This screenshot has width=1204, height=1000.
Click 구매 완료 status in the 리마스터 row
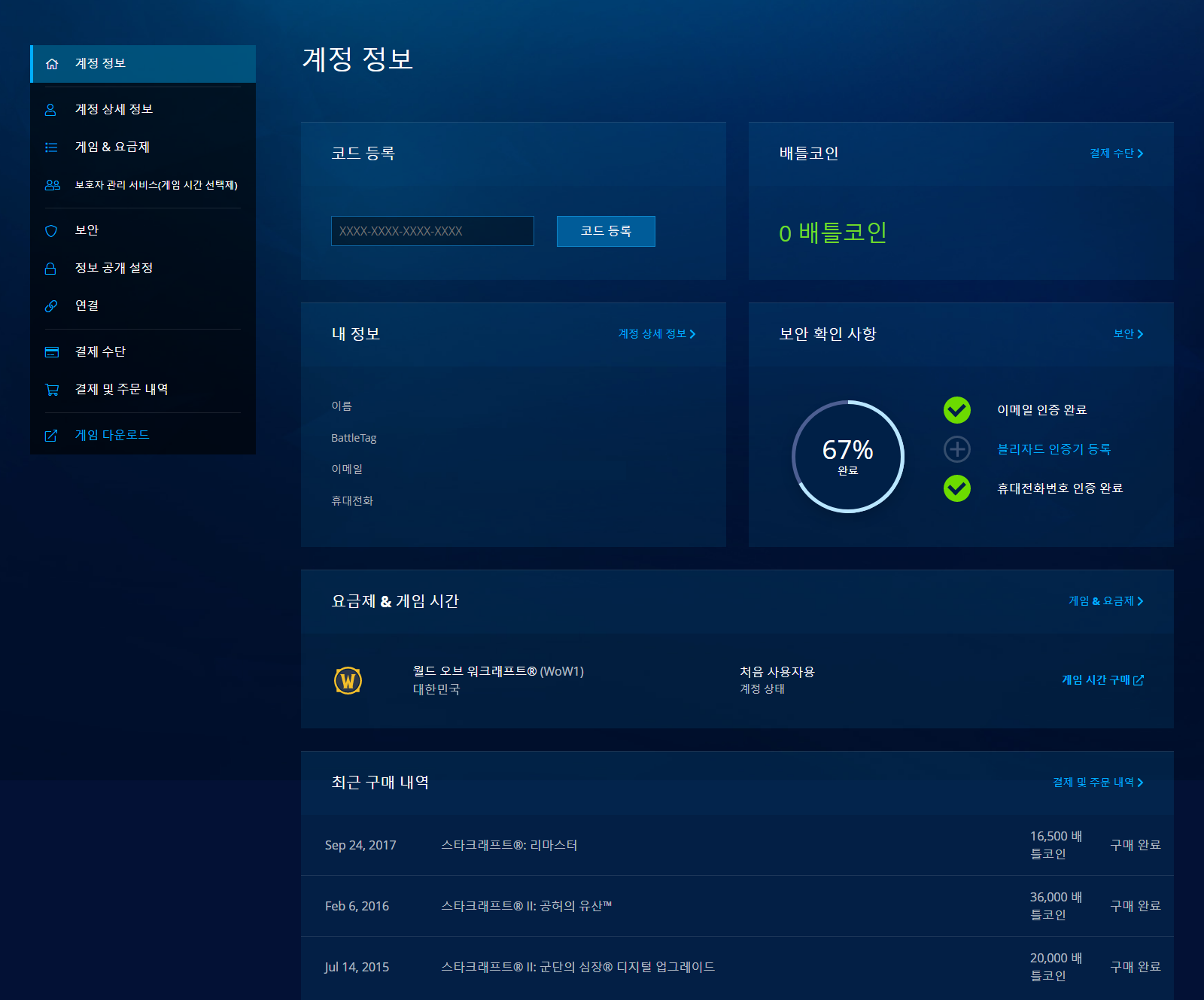click(x=1136, y=845)
